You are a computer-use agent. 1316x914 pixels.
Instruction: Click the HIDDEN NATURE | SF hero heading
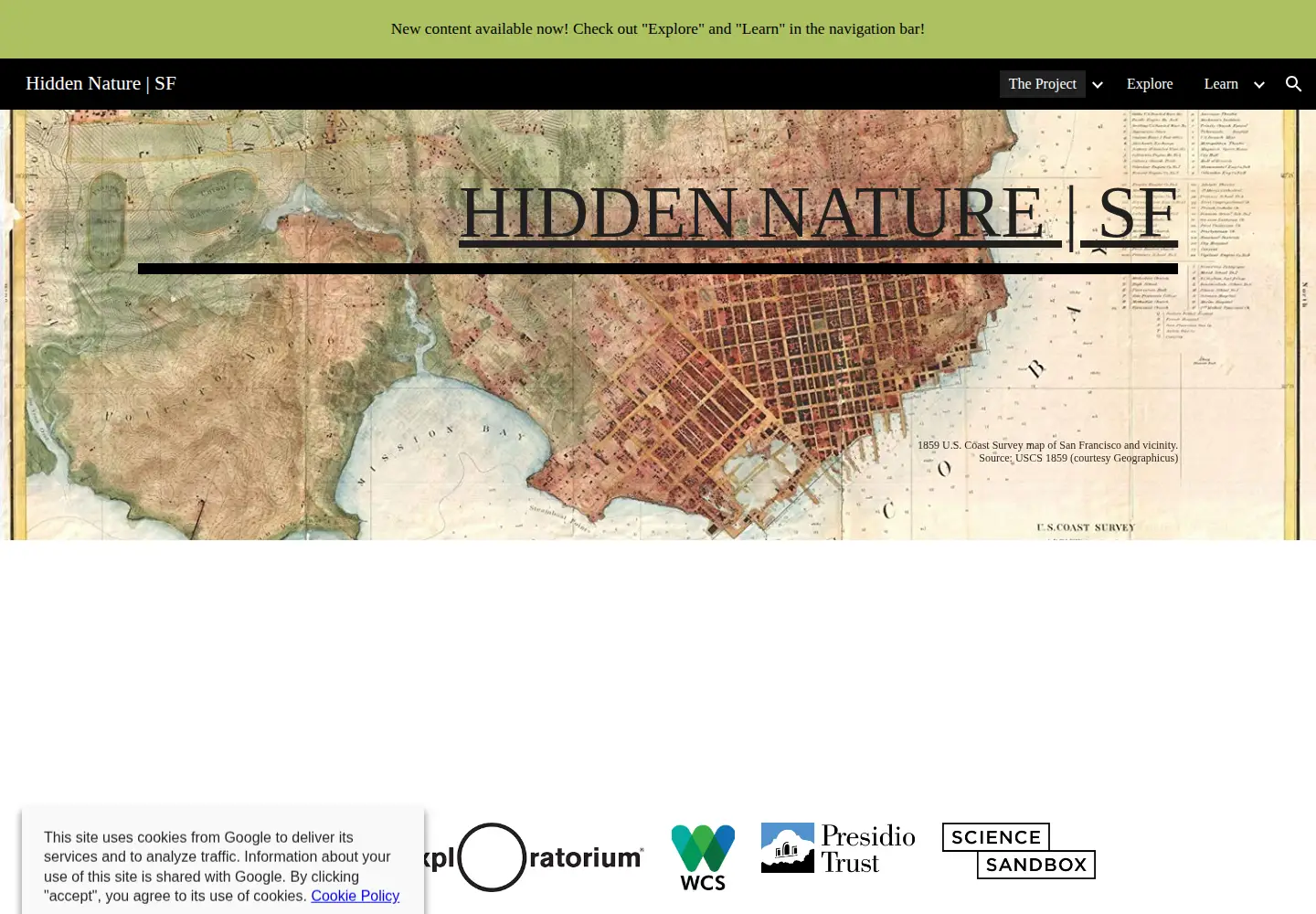(818, 213)
